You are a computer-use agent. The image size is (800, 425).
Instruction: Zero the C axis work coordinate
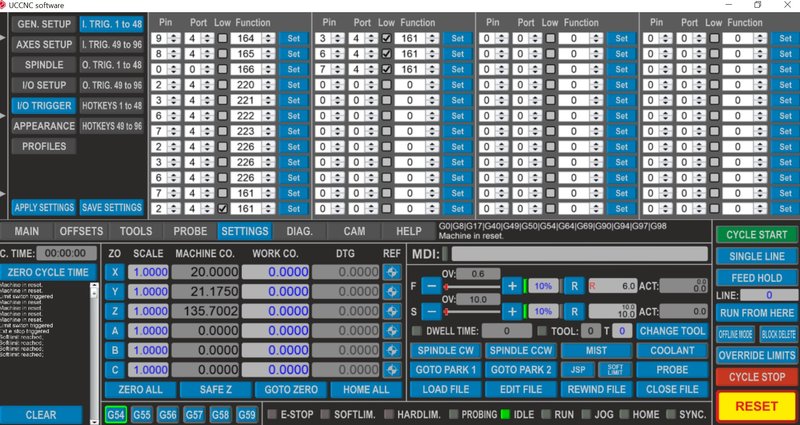tap(115, 370)
